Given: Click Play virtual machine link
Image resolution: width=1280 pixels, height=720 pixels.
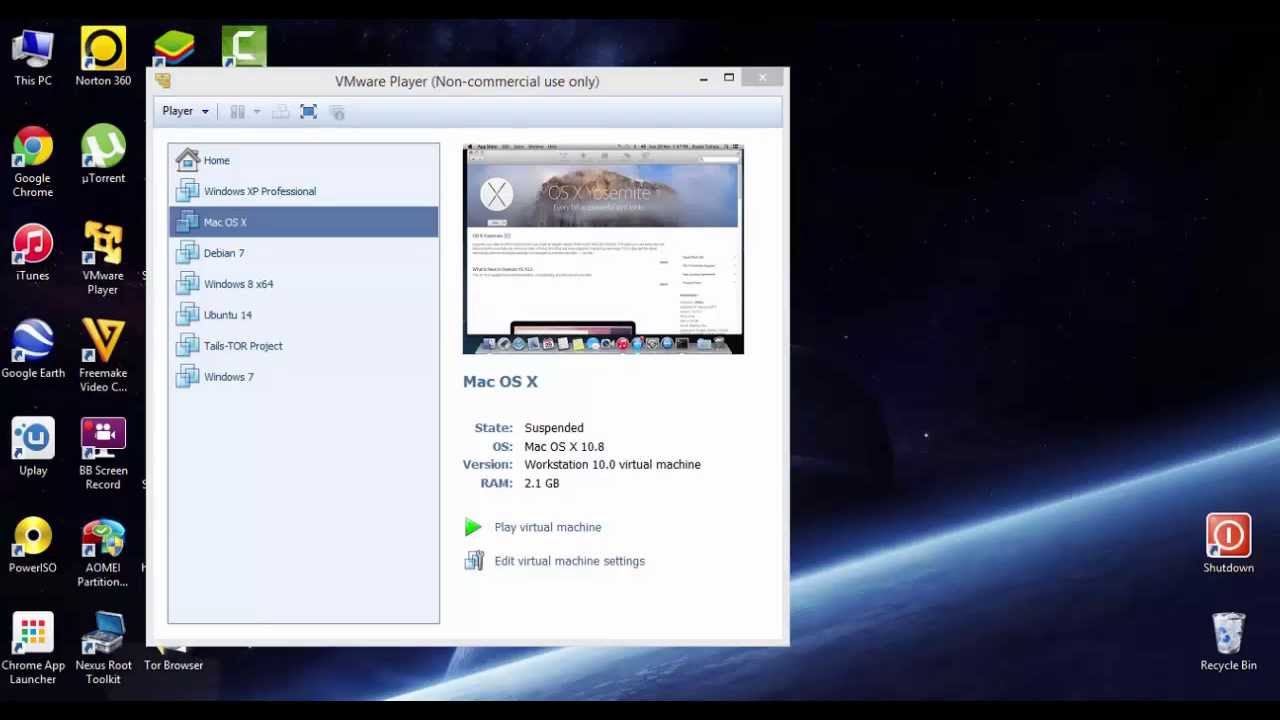Looking at the screenshot, I should click(x=547, y=527).
